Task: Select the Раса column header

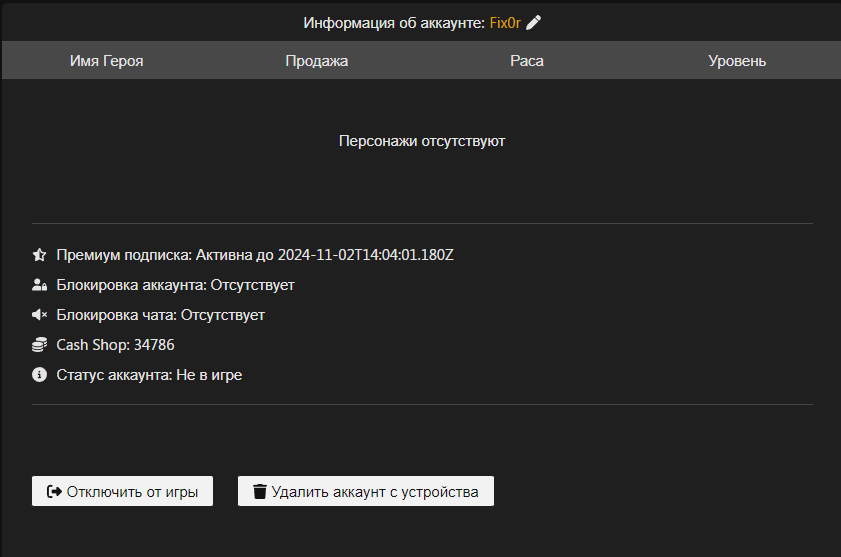Action: point(527,61)
